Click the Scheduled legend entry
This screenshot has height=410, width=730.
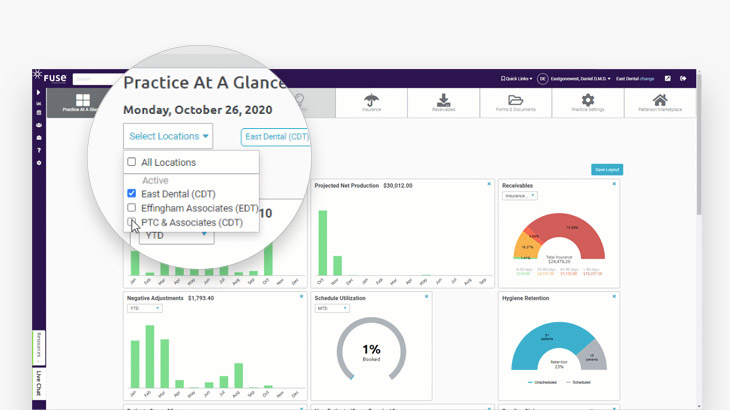point(578,383)
